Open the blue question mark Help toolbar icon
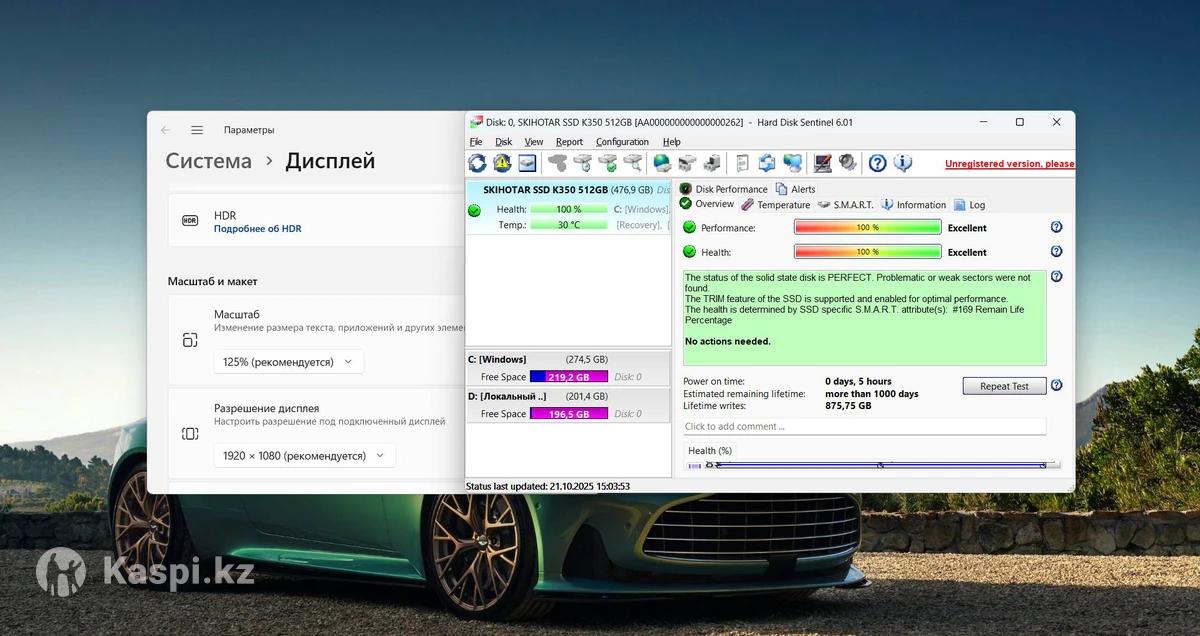Image resolution: width=1200 pixels, height=636 pixels. tap(877, 163)
